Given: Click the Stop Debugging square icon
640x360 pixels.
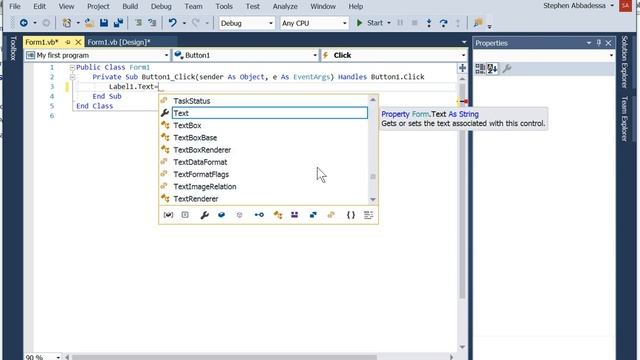Looking at the screenshot, I should click(414, 23).
